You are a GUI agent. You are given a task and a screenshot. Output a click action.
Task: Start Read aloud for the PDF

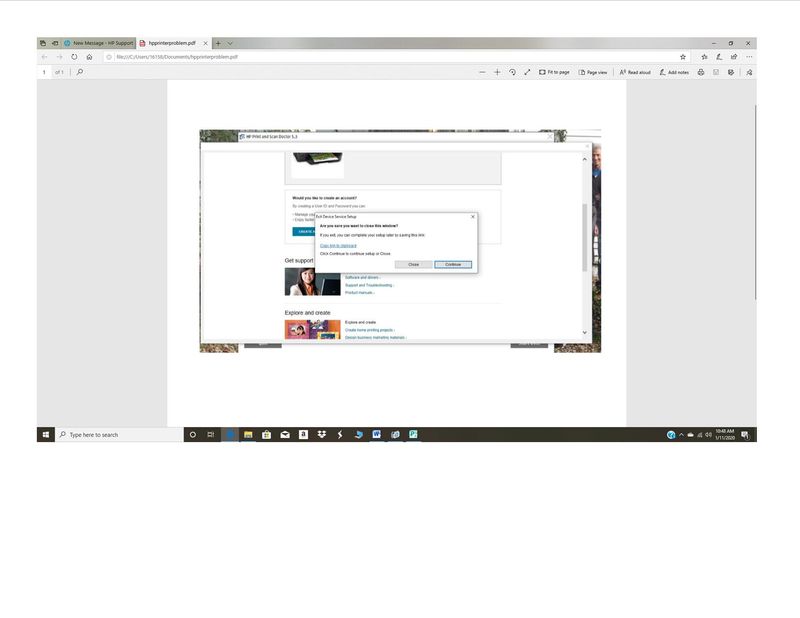635,72
